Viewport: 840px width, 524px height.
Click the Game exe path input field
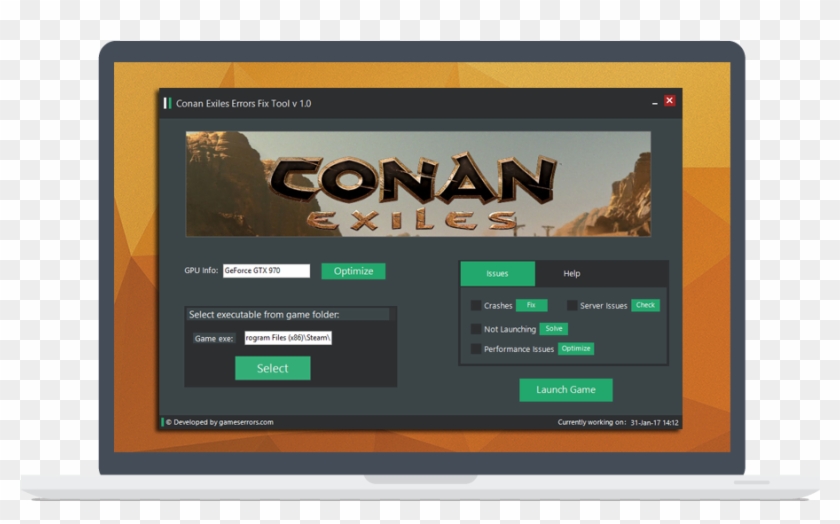point(288,338)
